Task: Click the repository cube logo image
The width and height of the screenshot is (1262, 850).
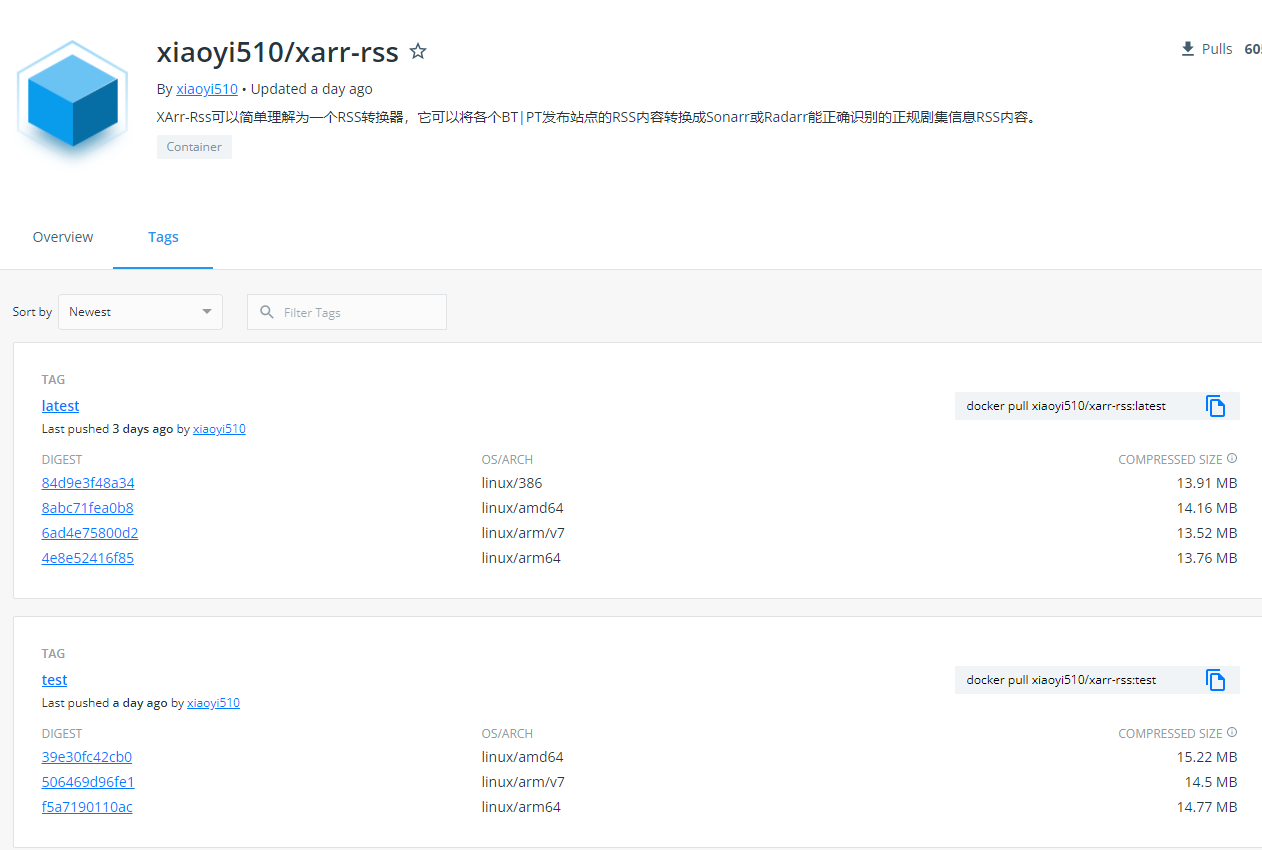Action: [x=71, y=100]
